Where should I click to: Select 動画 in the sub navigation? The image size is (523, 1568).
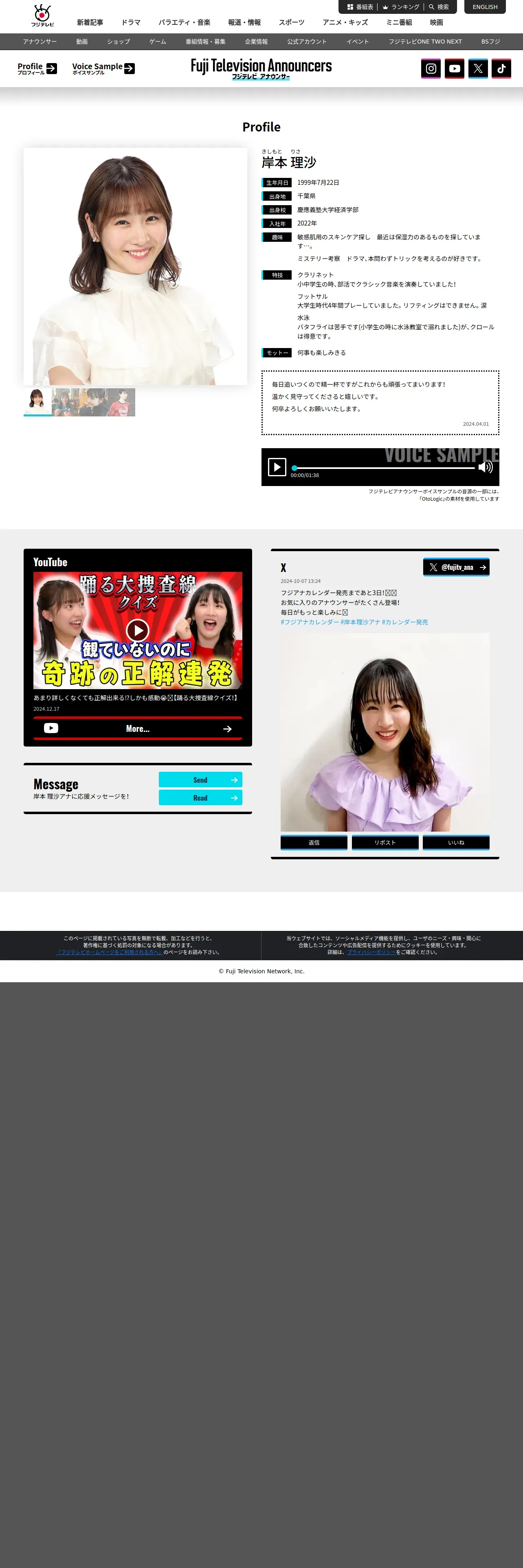(81, 42)
